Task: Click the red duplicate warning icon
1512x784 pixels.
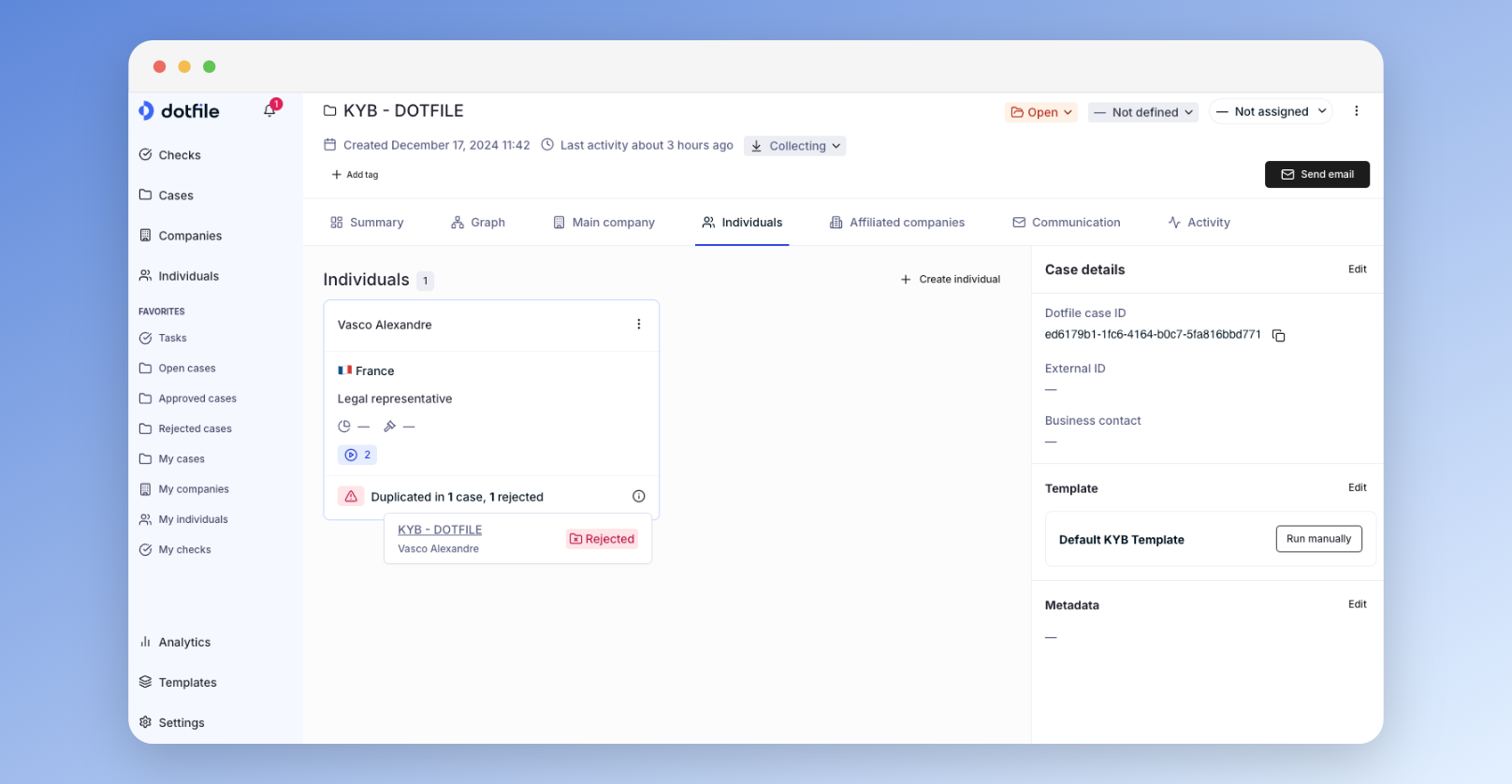Action: tap(351, 497)
